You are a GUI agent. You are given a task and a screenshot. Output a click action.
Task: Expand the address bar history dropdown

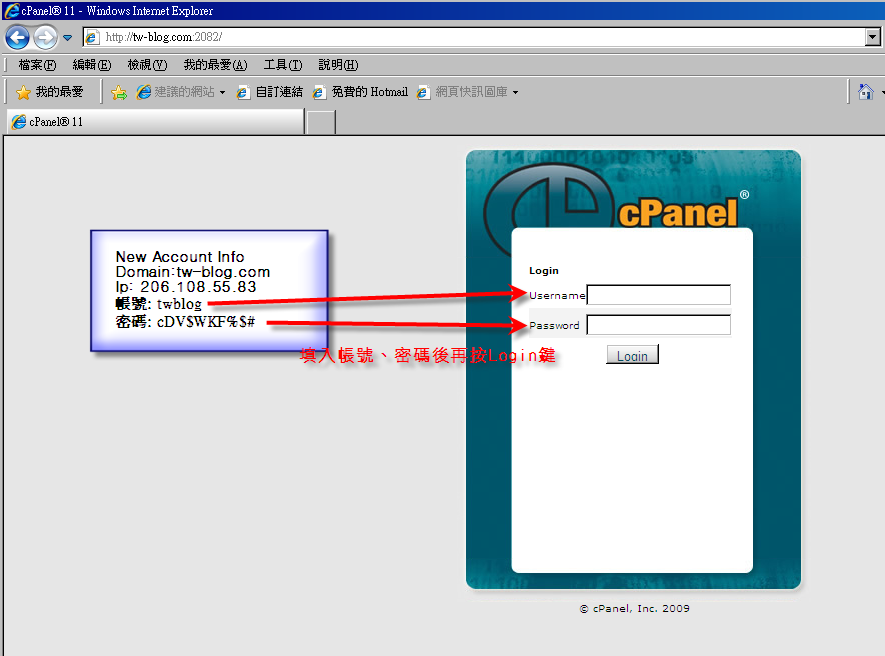point(873,37)
